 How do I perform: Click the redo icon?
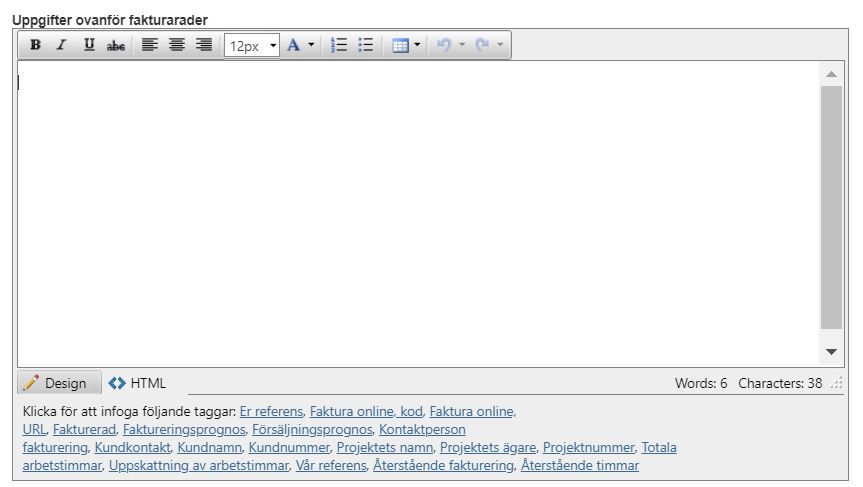482,45
